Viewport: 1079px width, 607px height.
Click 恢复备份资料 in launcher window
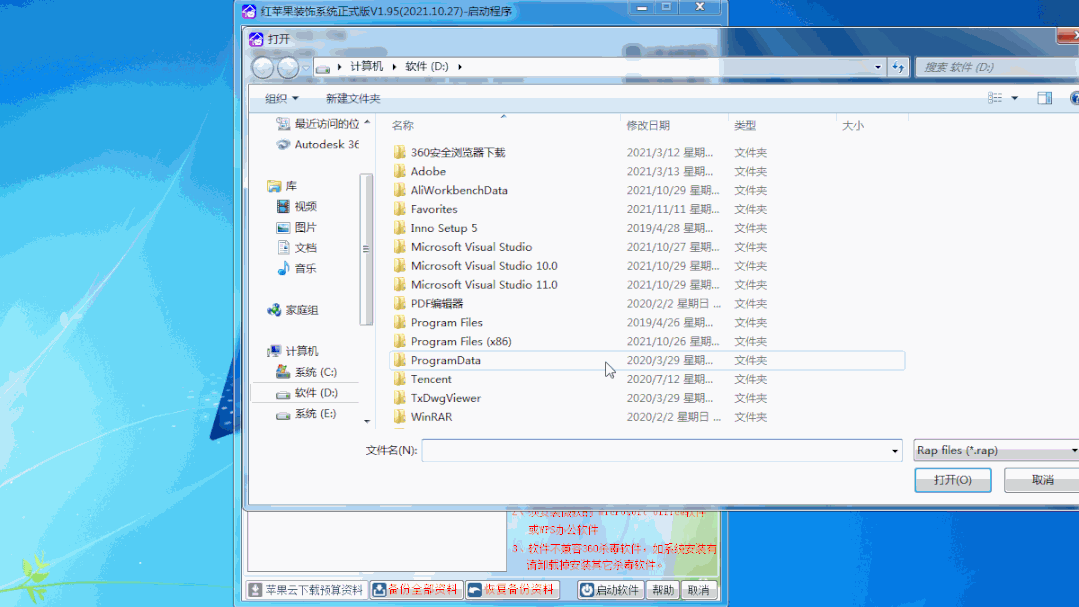tap(512, 590)
